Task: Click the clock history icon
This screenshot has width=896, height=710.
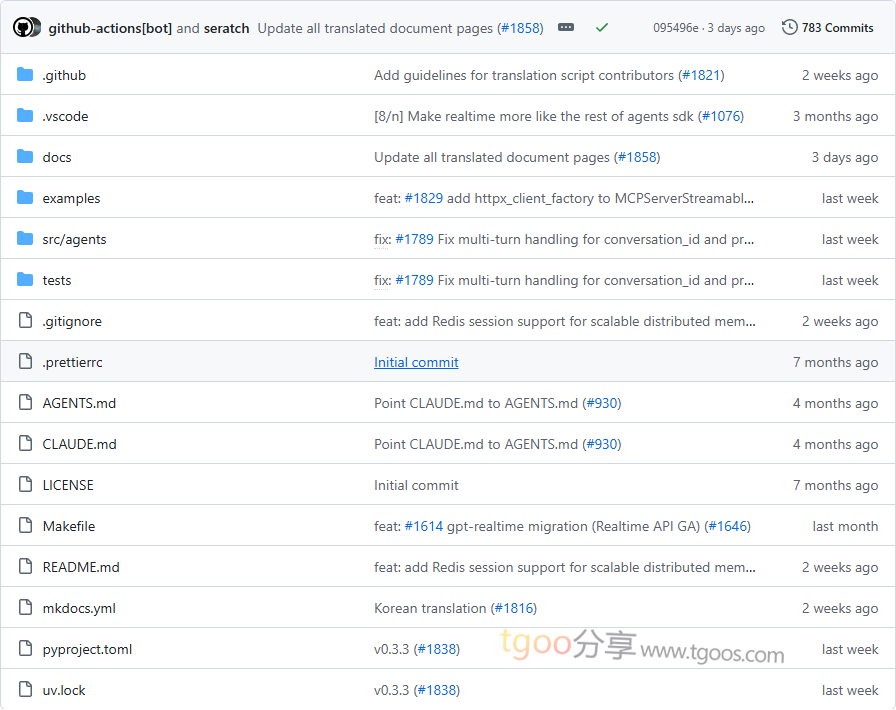Action: [x=790, y=28]
